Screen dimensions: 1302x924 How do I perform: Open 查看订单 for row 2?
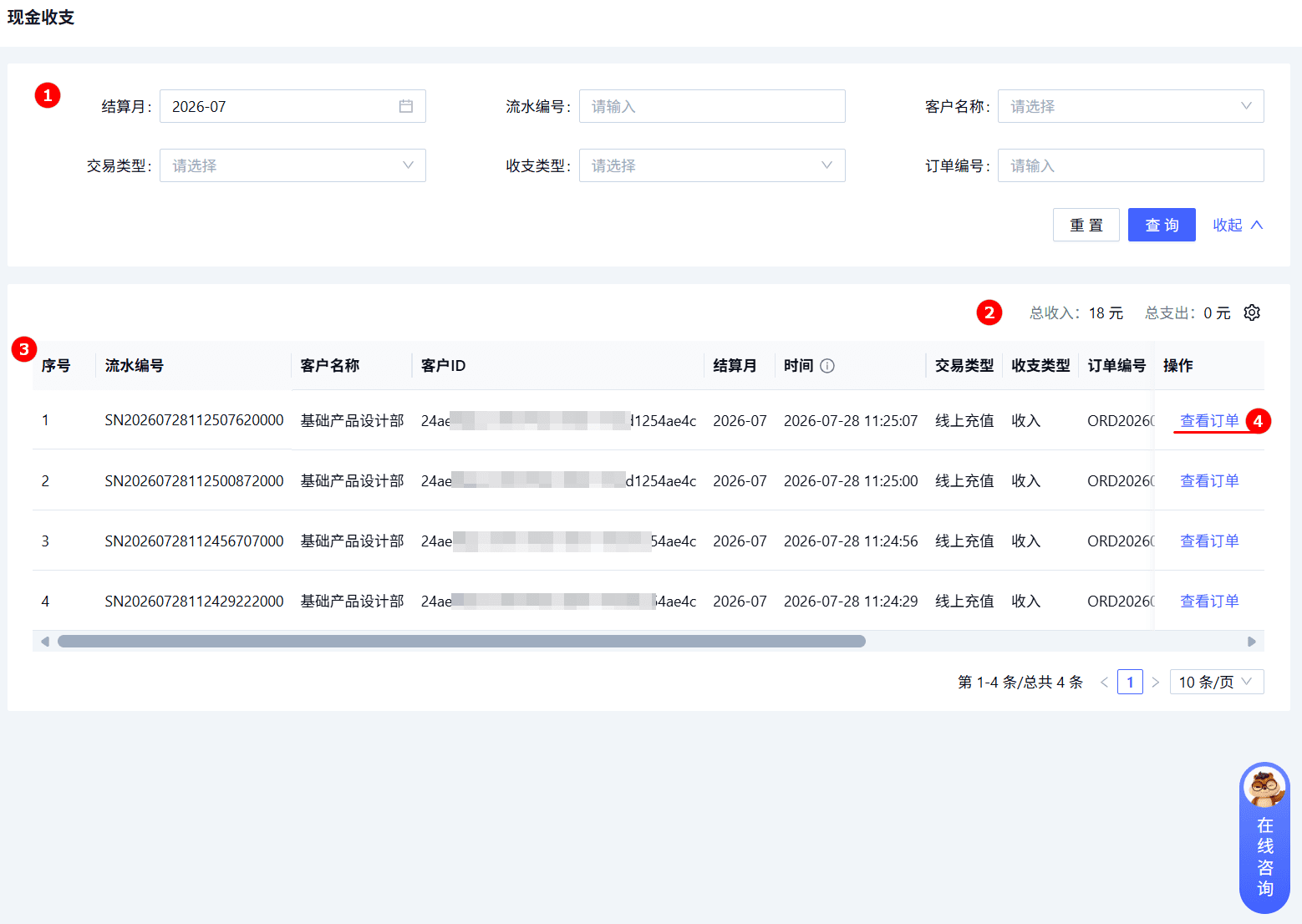(1209, 480)
